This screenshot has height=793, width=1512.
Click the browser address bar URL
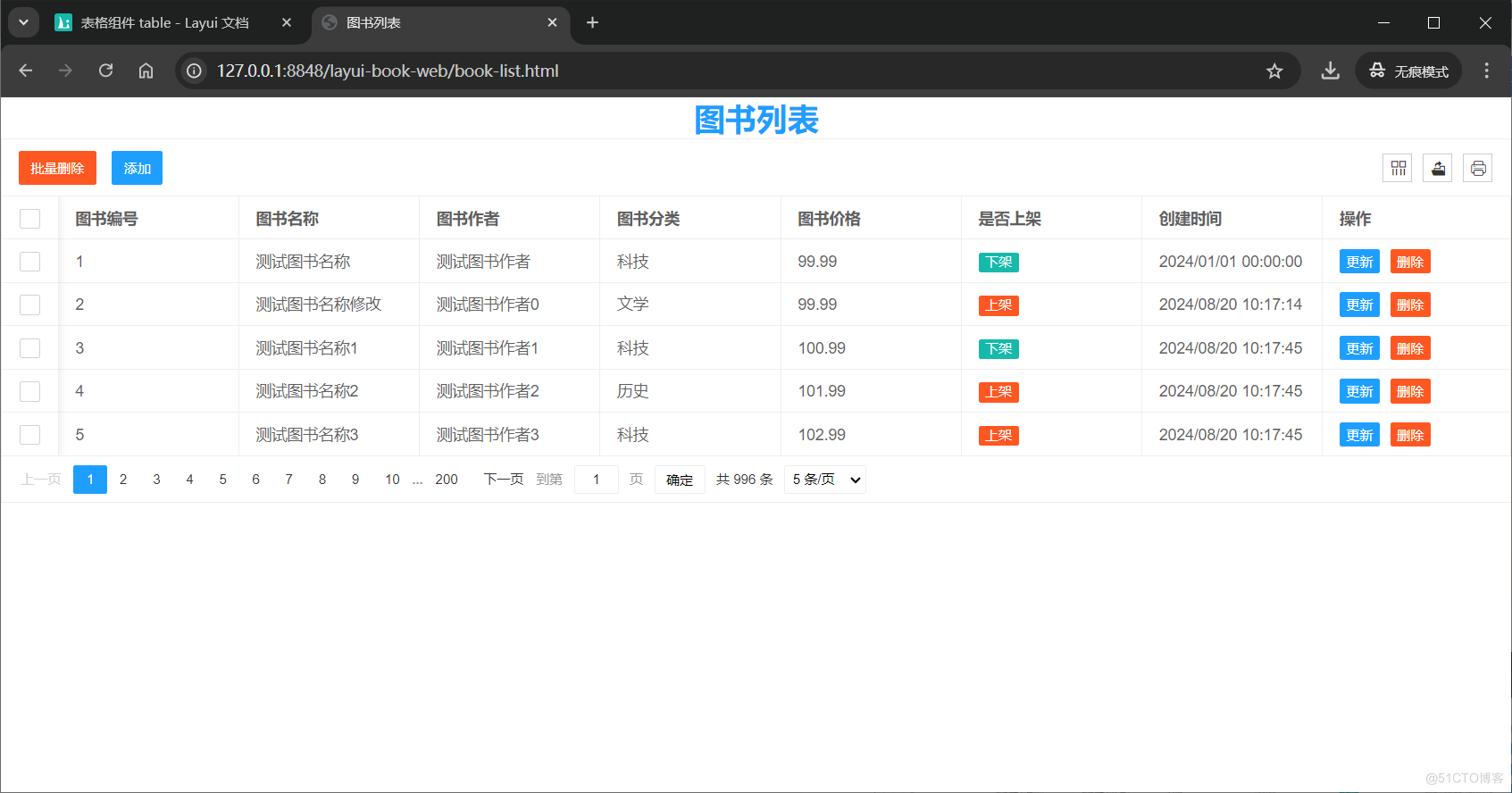[x=388, y=71]
